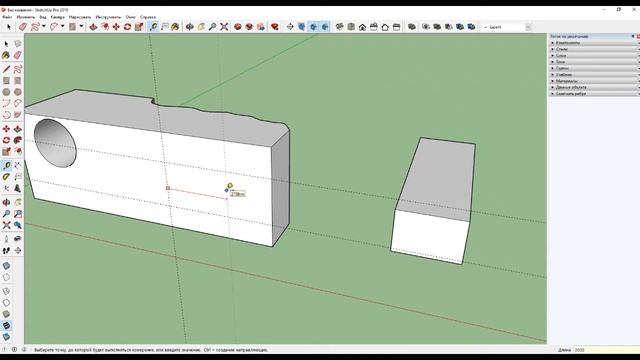Toggle Display Section Planes button
Screen dimensions: 640x360
coord(301,27)
